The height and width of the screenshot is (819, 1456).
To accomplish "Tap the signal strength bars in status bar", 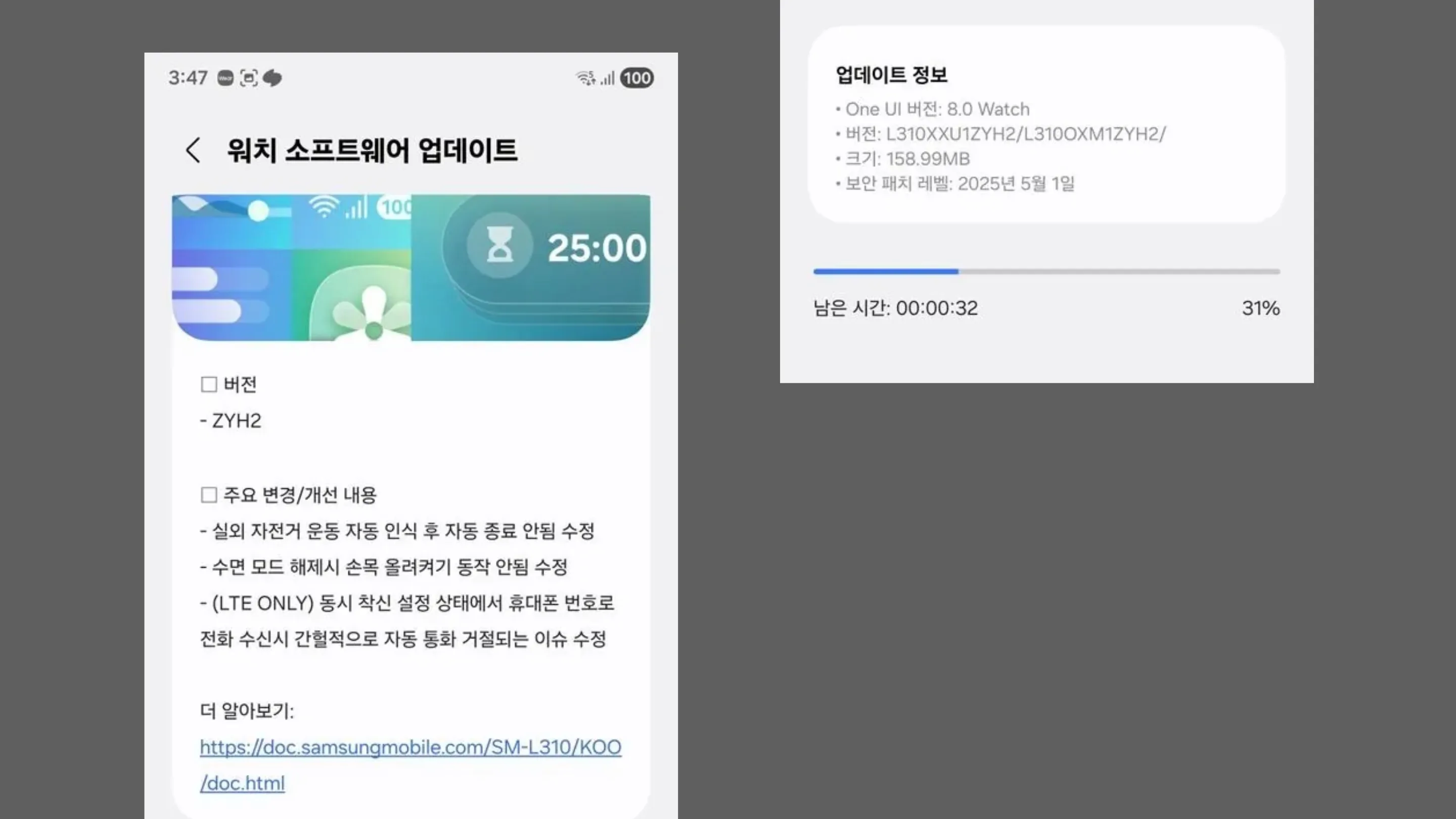I will (608, 78).
